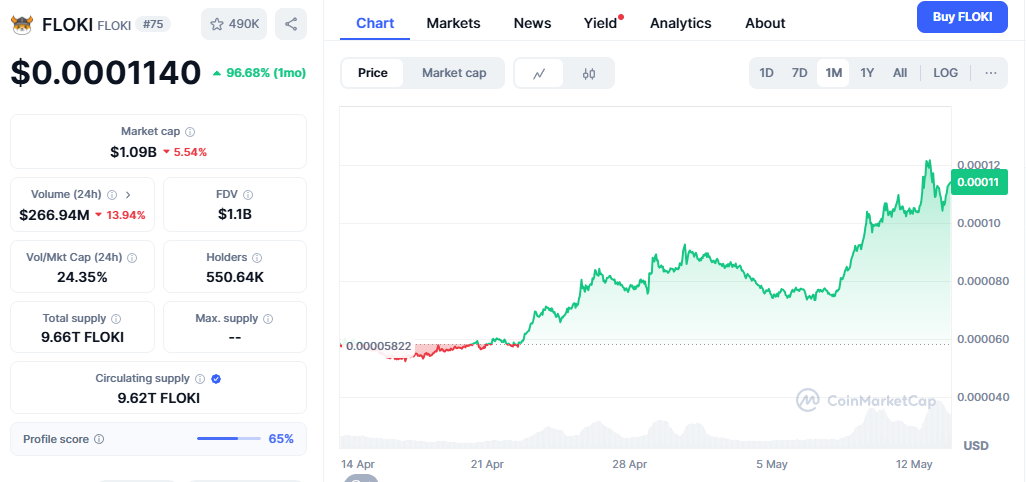The width and height of the screenshot is (1026, 482).
Task: Click the $266.94M volume value
Action: tap(54, 215)
